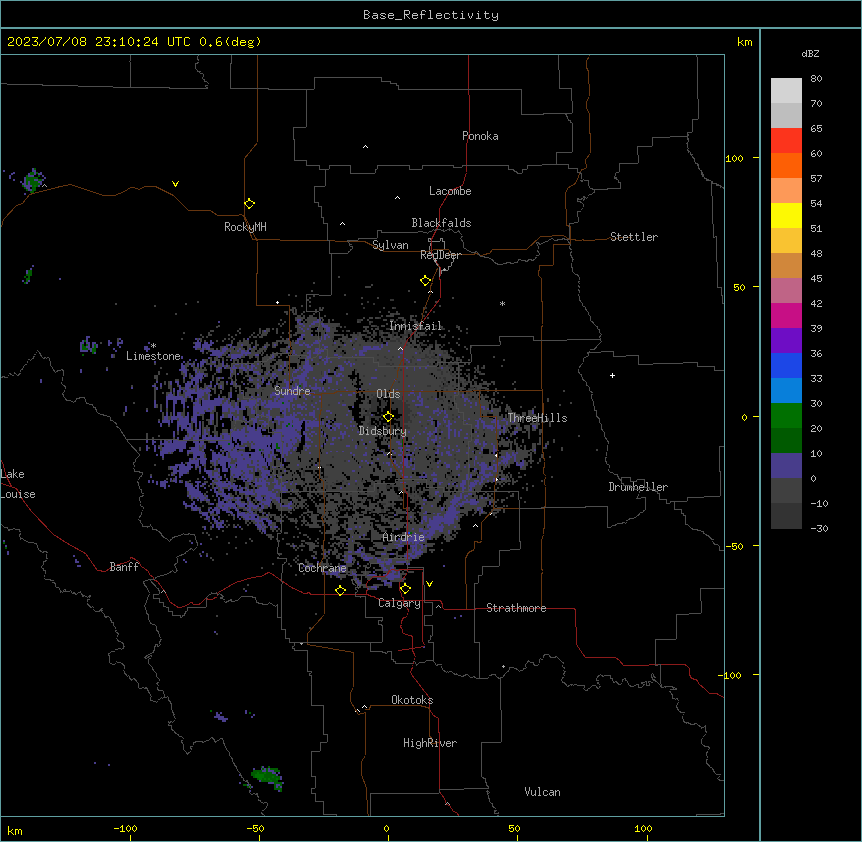Viewport: 862px width, 842px height.
Task: Click the 0 tick label on bottom axis
Action: point(386,828)
